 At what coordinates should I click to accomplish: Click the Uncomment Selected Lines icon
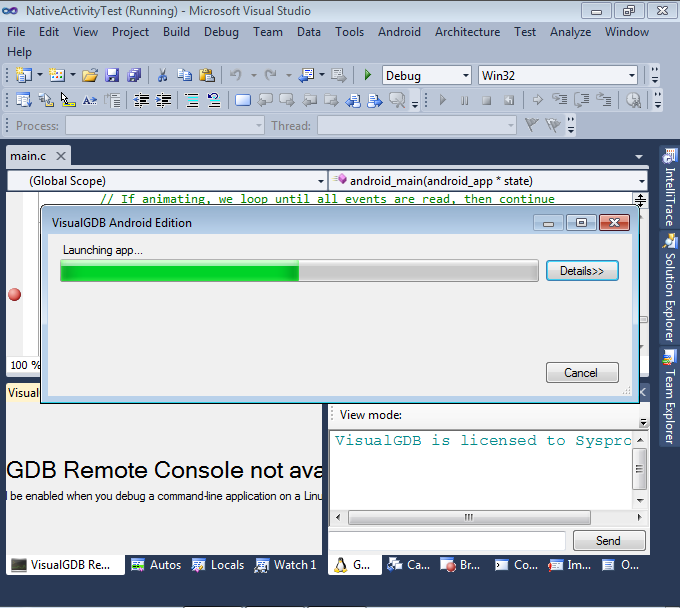point(214,100)
